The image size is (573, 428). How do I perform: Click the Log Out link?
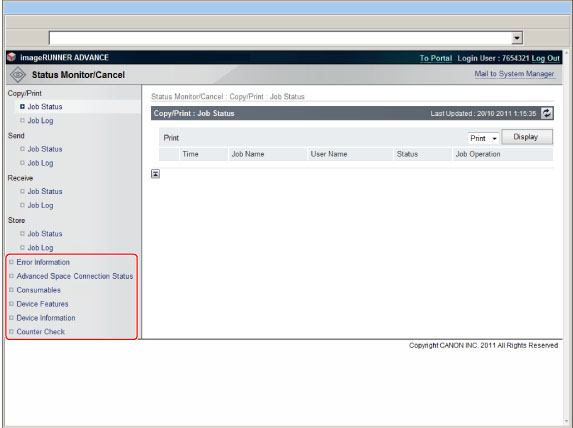[545, 58]
